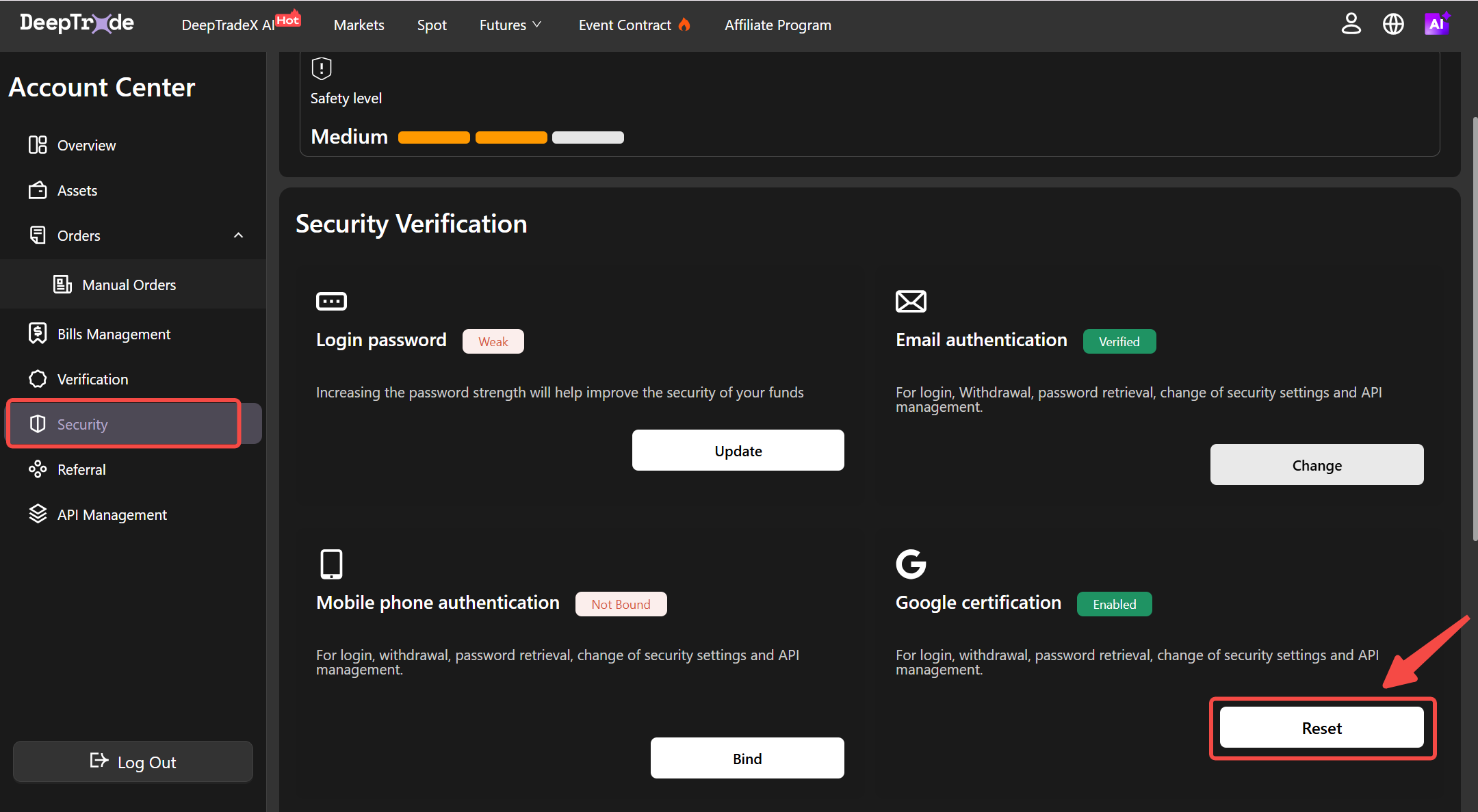Open Referral in the sidebar
Image resolution: width=1478 pixels, height=812 pixels.
coord(133,469)
